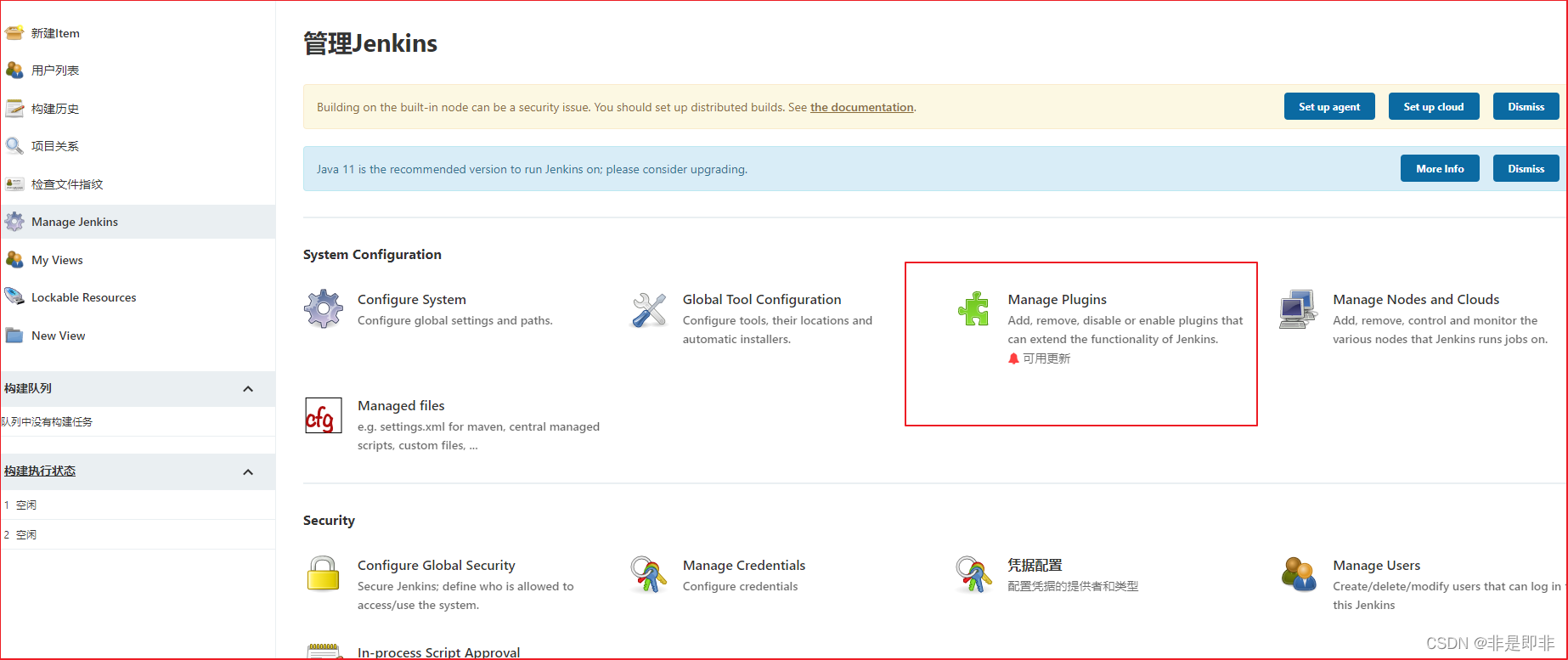Open Lockable Resources sidebar link
1568x660 pixels.
click(84, 297)
